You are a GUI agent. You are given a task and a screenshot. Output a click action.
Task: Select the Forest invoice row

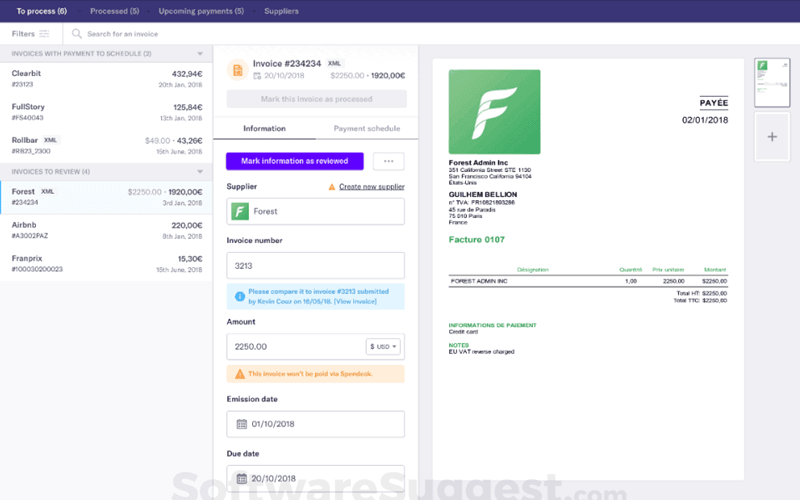coord(107,197)
